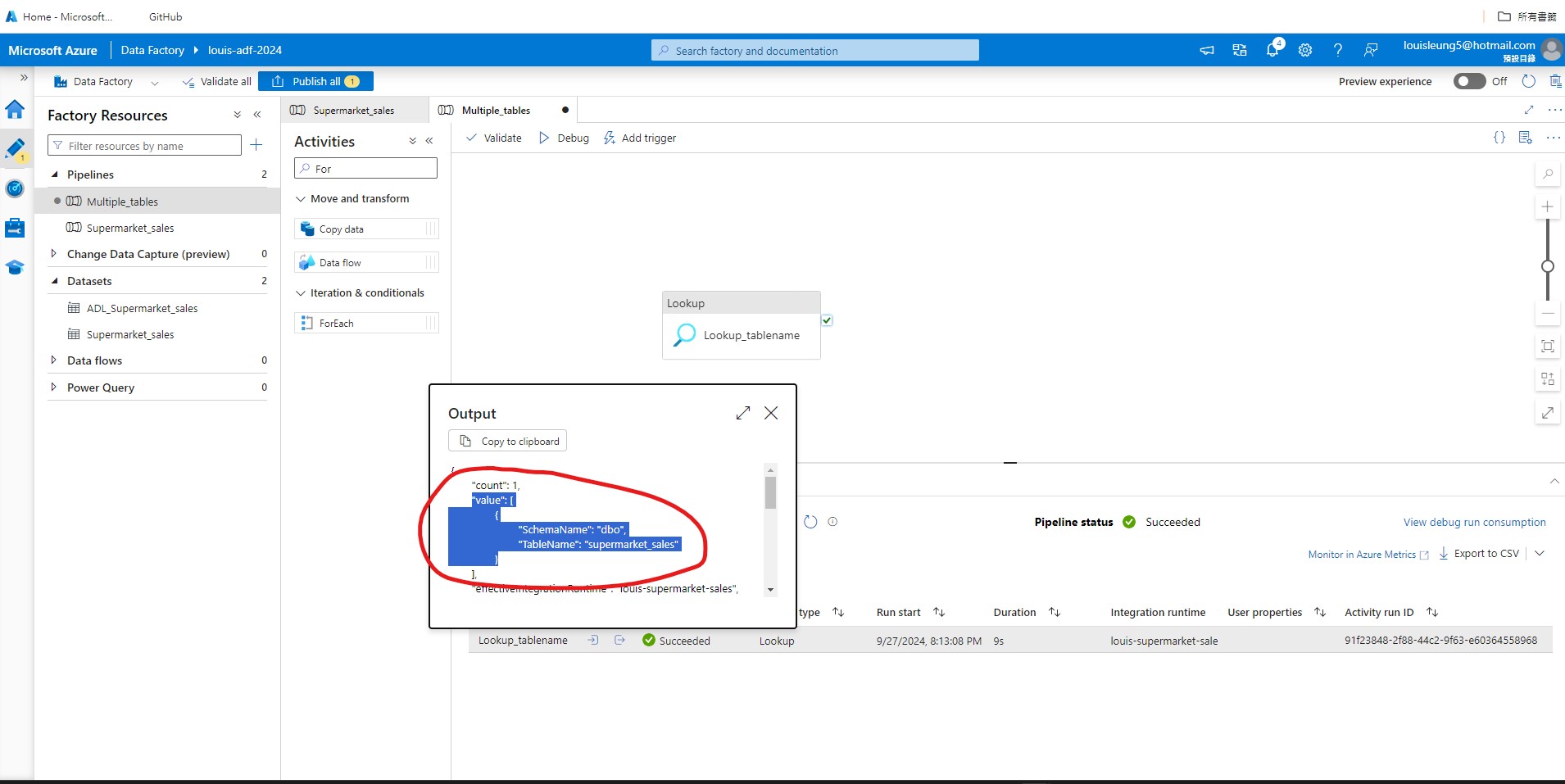Viewport: 1565px width, 784px height.
Task: Open the pipeline code view braces icon
Action: point(1499,137)
